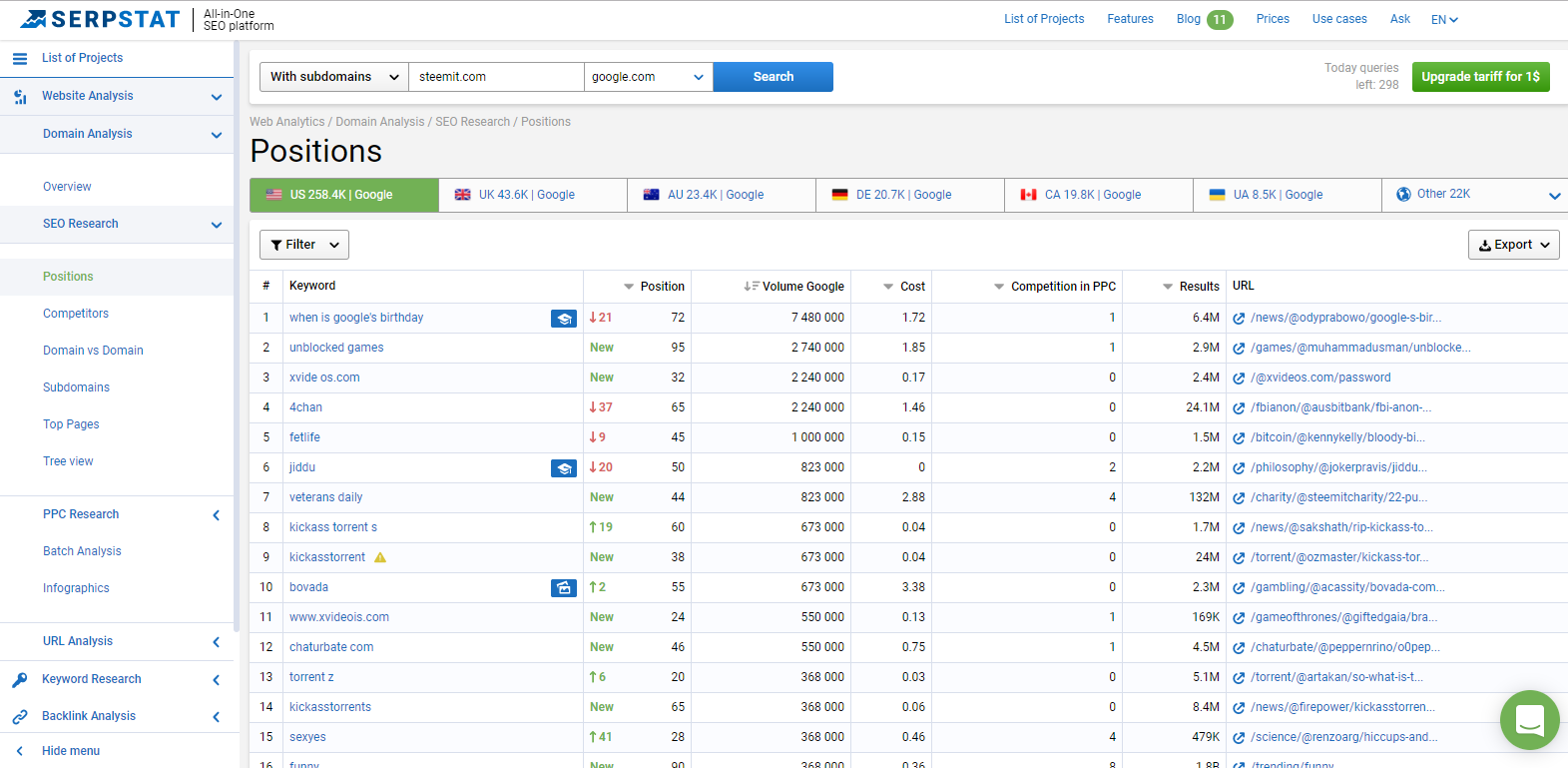Image resolution: width=1568 pixels, height=768 pixels.
Task: Open the Export dropdown
Action: coord(1513,245)
